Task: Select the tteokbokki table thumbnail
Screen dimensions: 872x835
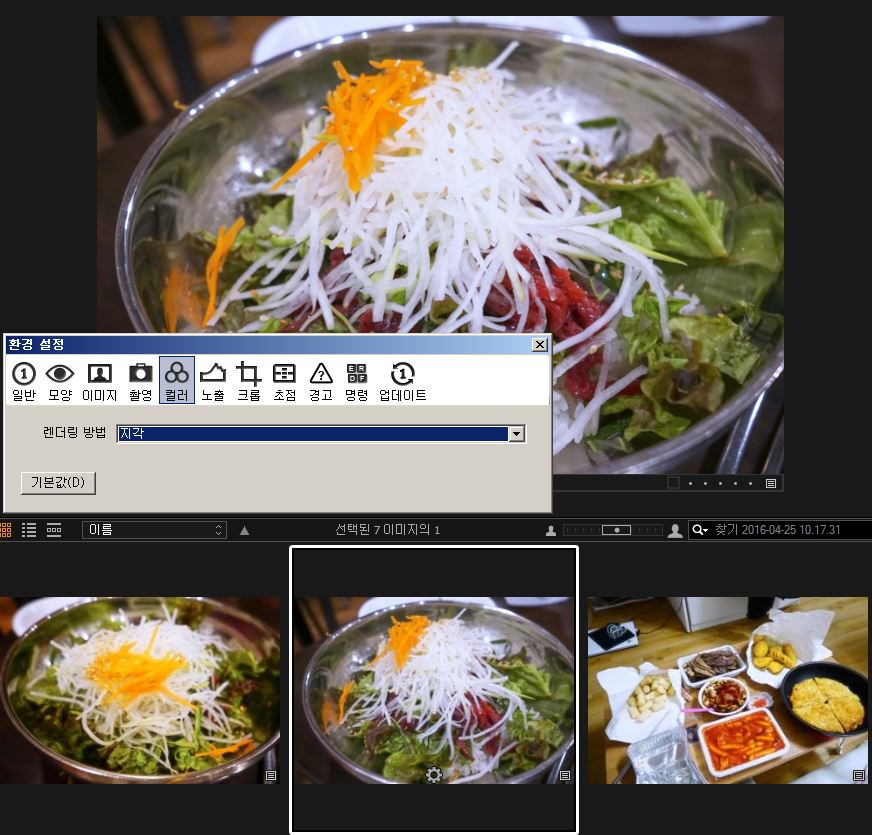Action: tap(727, 690)
